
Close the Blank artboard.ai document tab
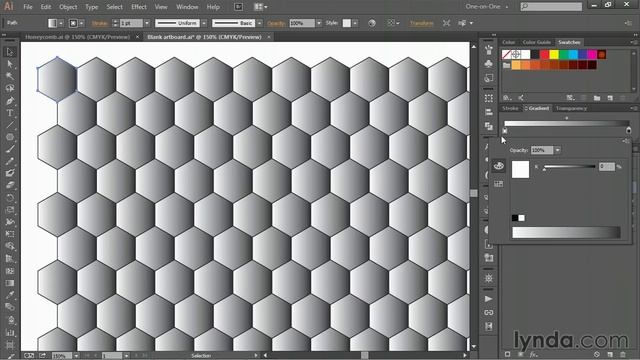click(269, 37)
